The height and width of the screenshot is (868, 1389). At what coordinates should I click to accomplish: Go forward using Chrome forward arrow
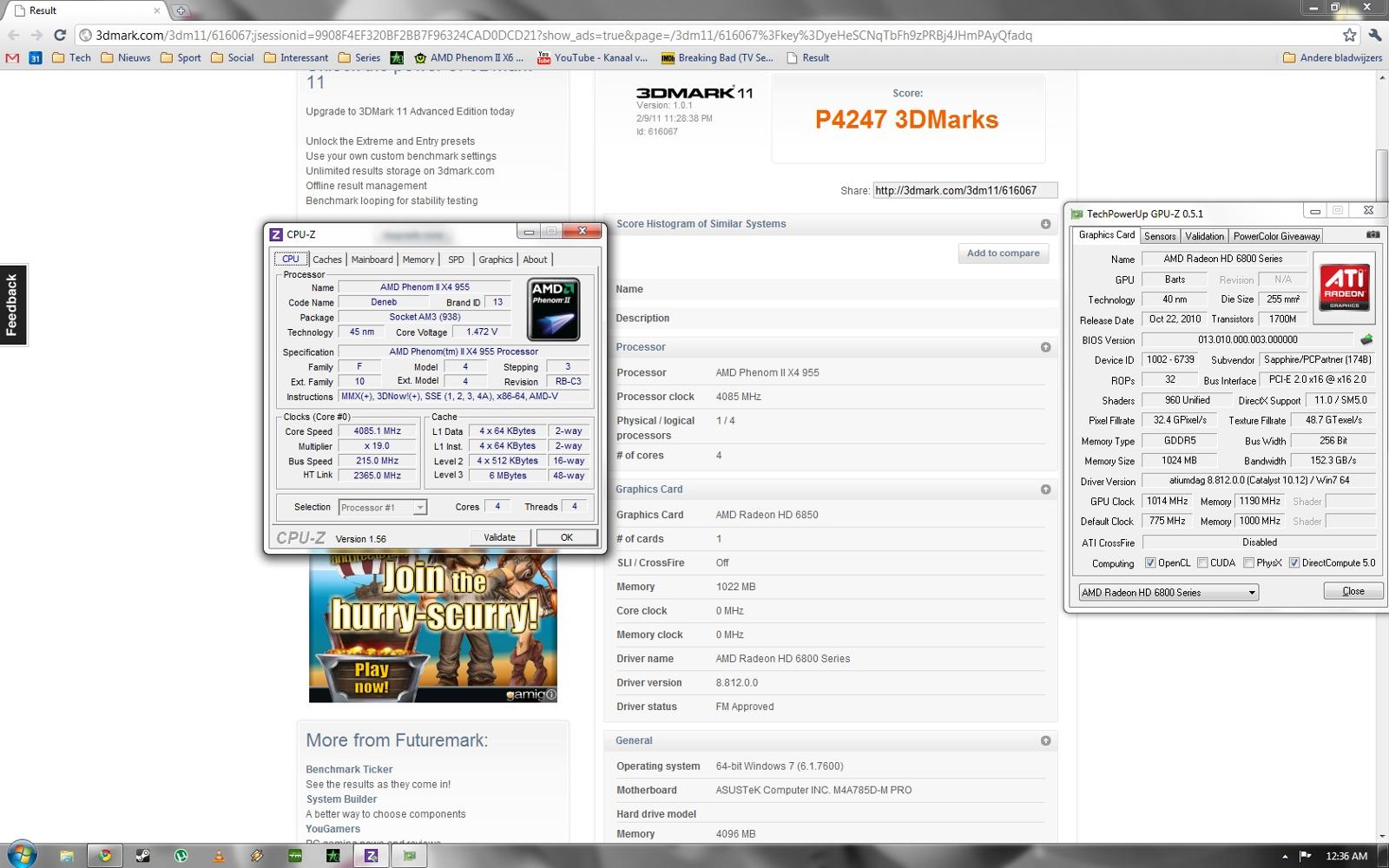(x=36, y=35)
